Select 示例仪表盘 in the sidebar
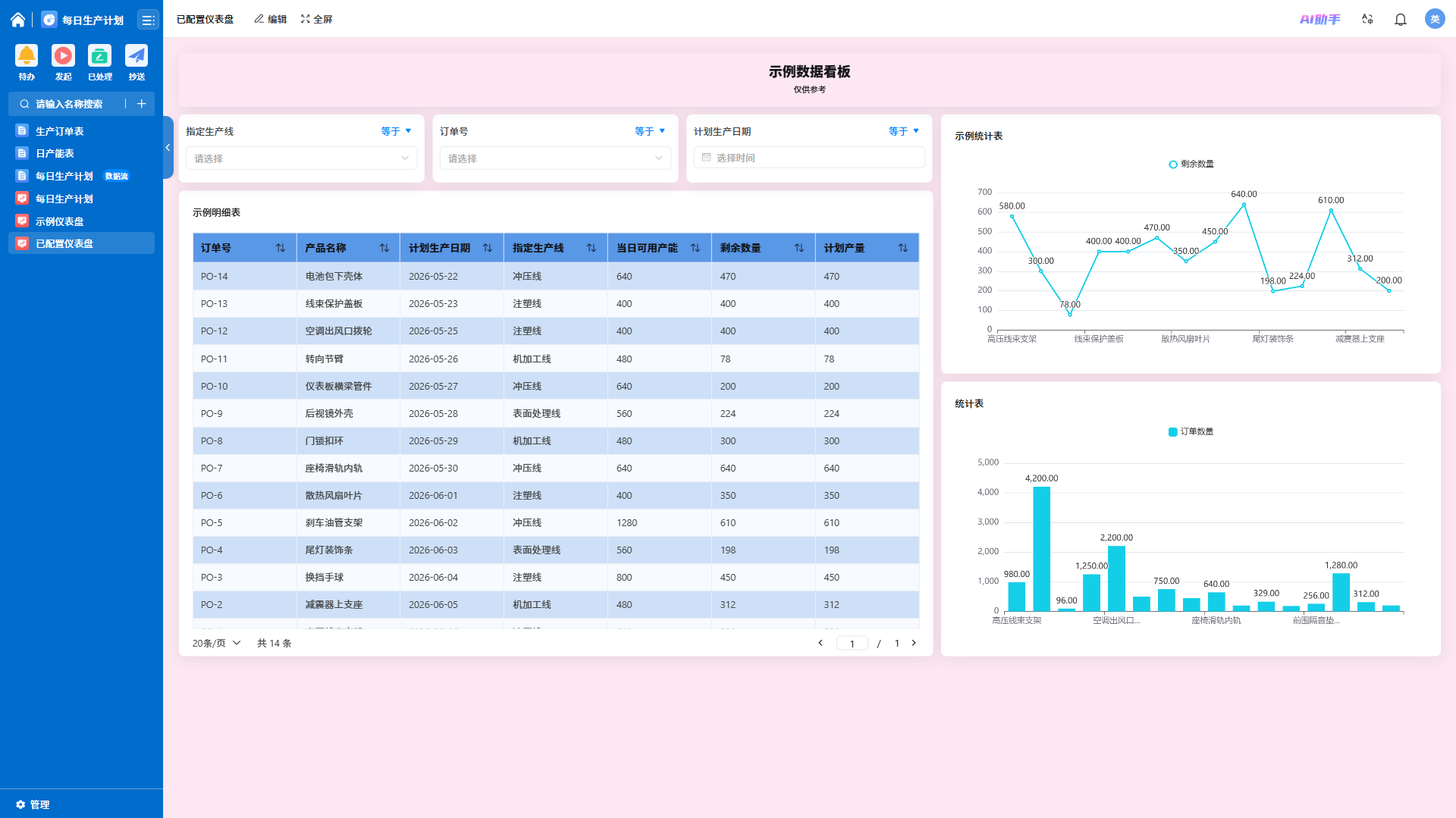This screenshot has width=1456, height=818. [x=59, y=221]
